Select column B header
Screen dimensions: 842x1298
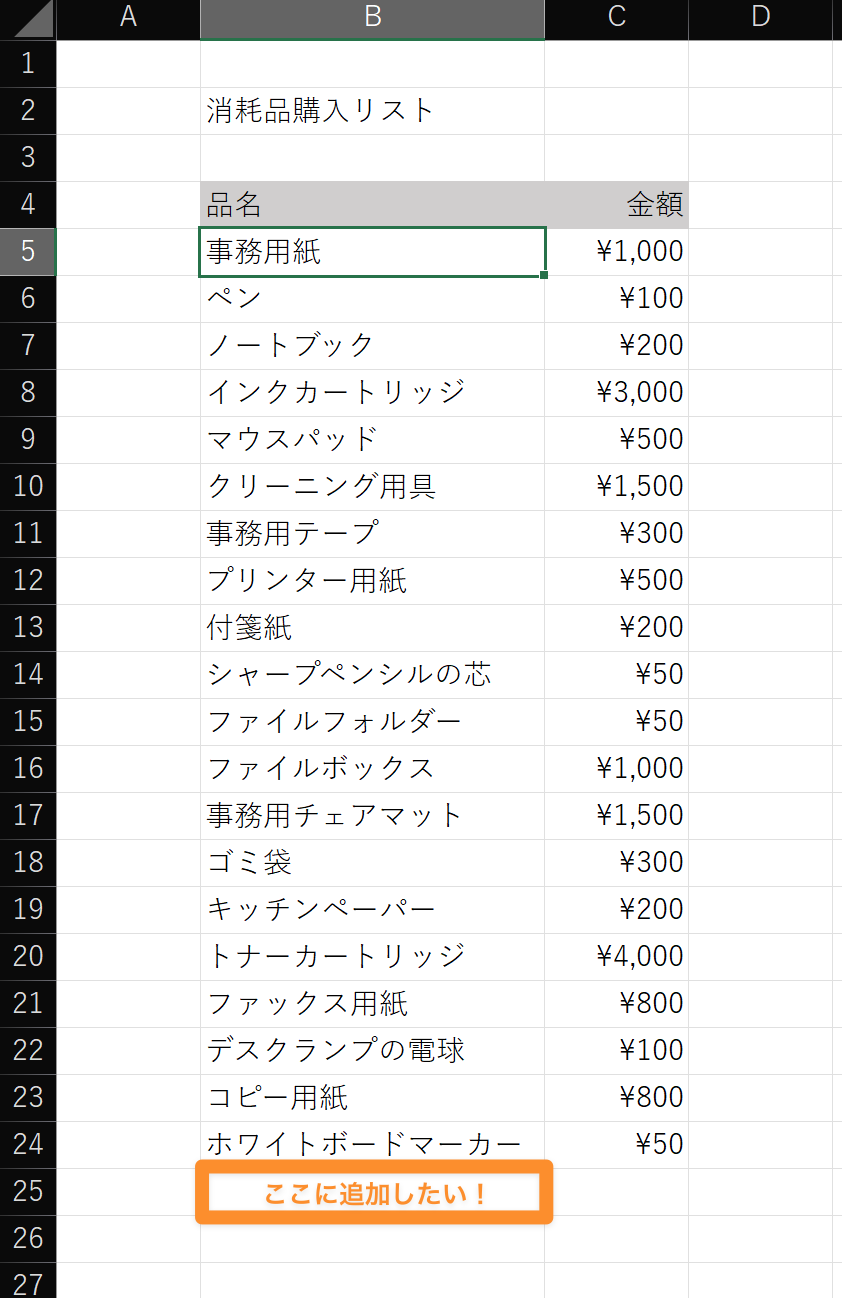point(372,20)
